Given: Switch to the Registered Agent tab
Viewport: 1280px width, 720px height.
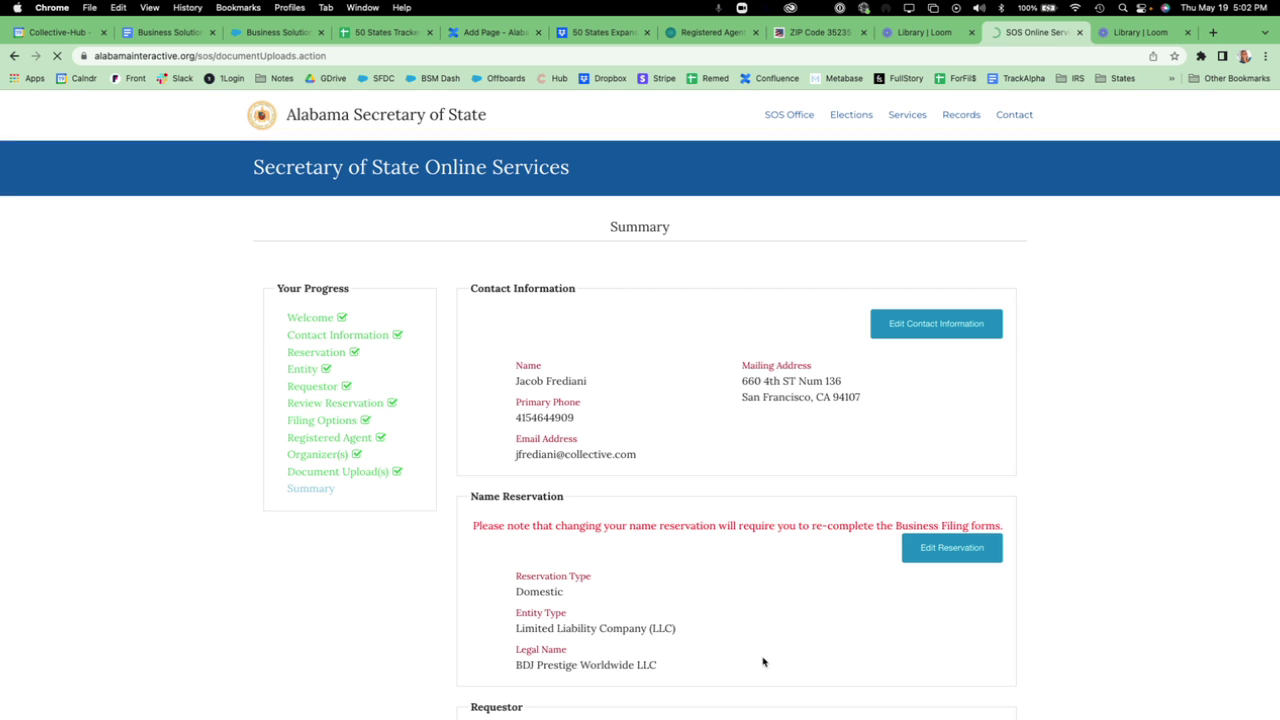Looking at the screenshot, I should point(710,32).
